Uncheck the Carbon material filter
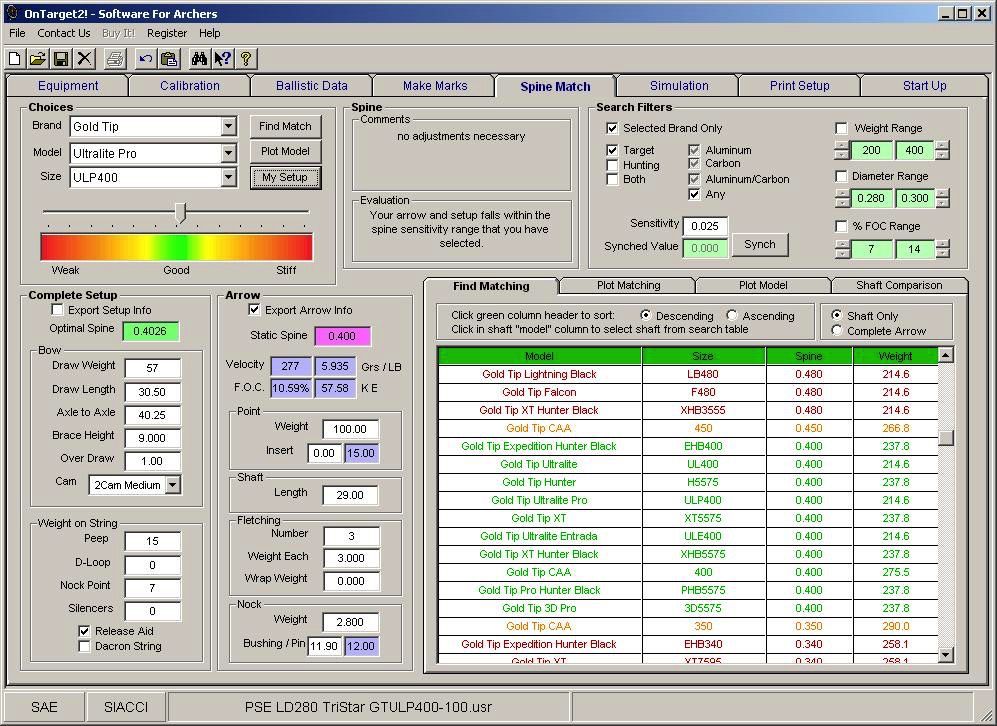Viewport: 997px width, 726px height. (x=693, y=163)
